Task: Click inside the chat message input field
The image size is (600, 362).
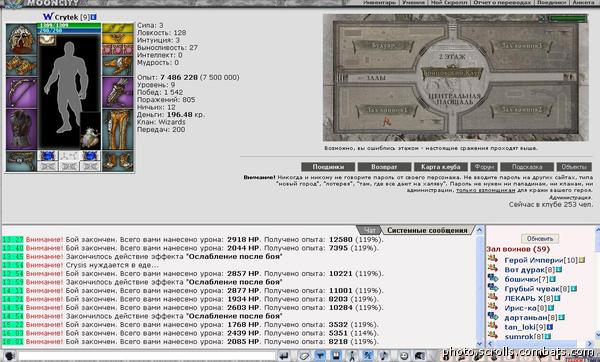Action: click(146, 356)
